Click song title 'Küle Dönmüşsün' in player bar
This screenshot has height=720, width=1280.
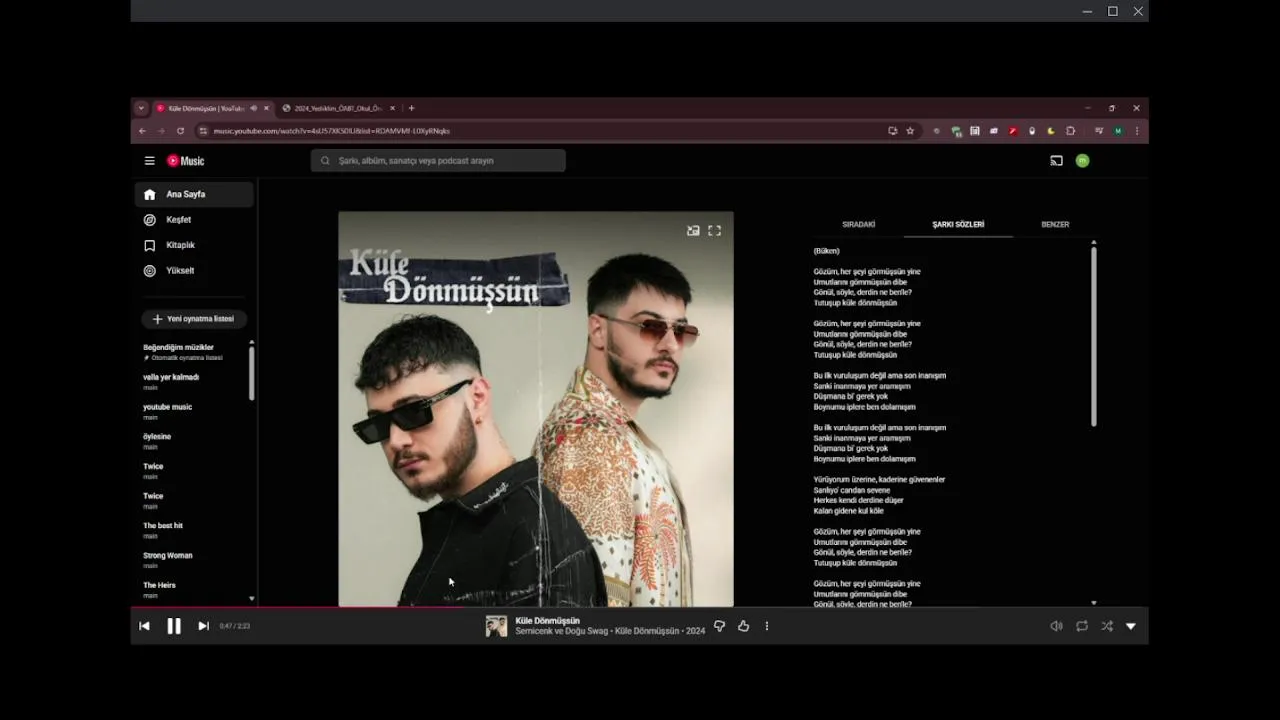[547, 621]
